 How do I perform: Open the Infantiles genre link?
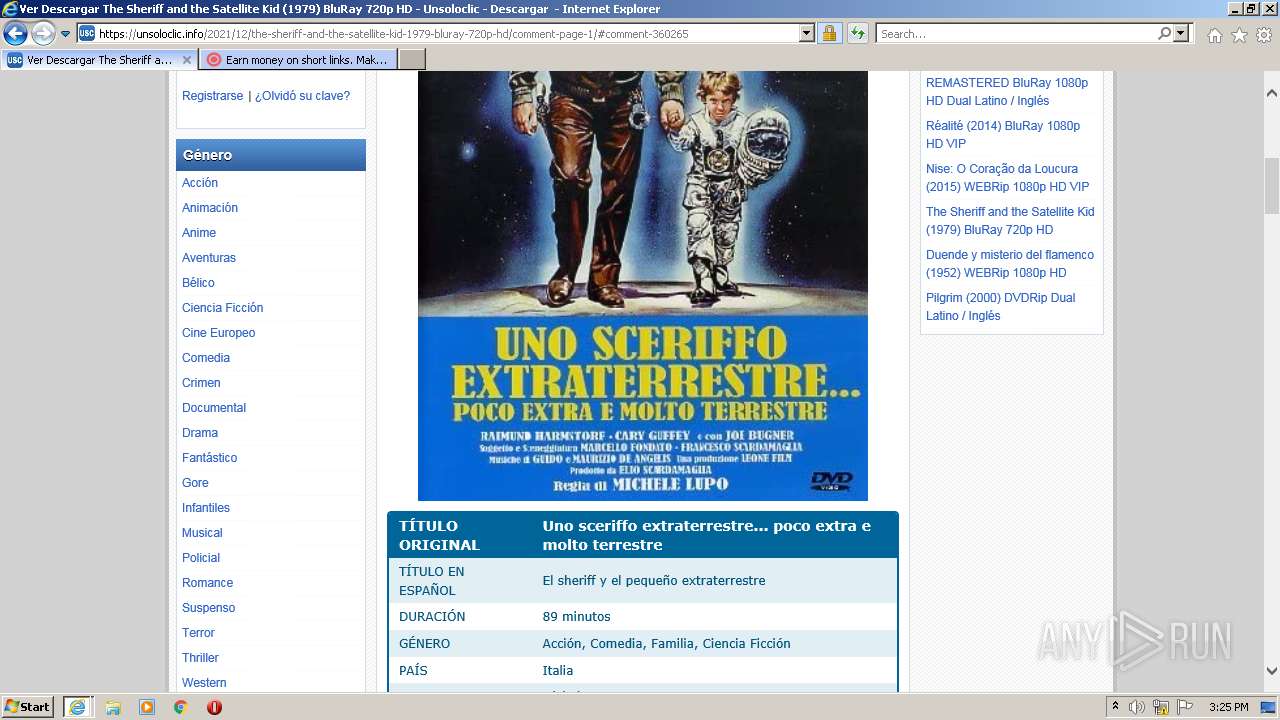click(x=206, y=508)
